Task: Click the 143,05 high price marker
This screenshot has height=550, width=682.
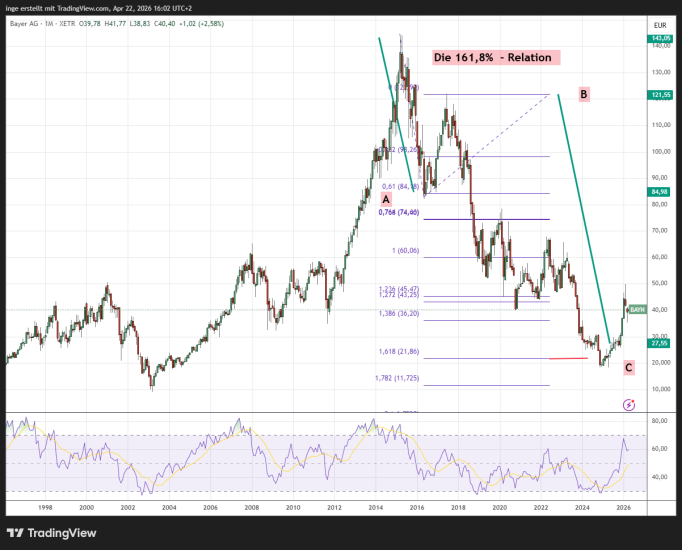Action: click(x=660, y=38)
